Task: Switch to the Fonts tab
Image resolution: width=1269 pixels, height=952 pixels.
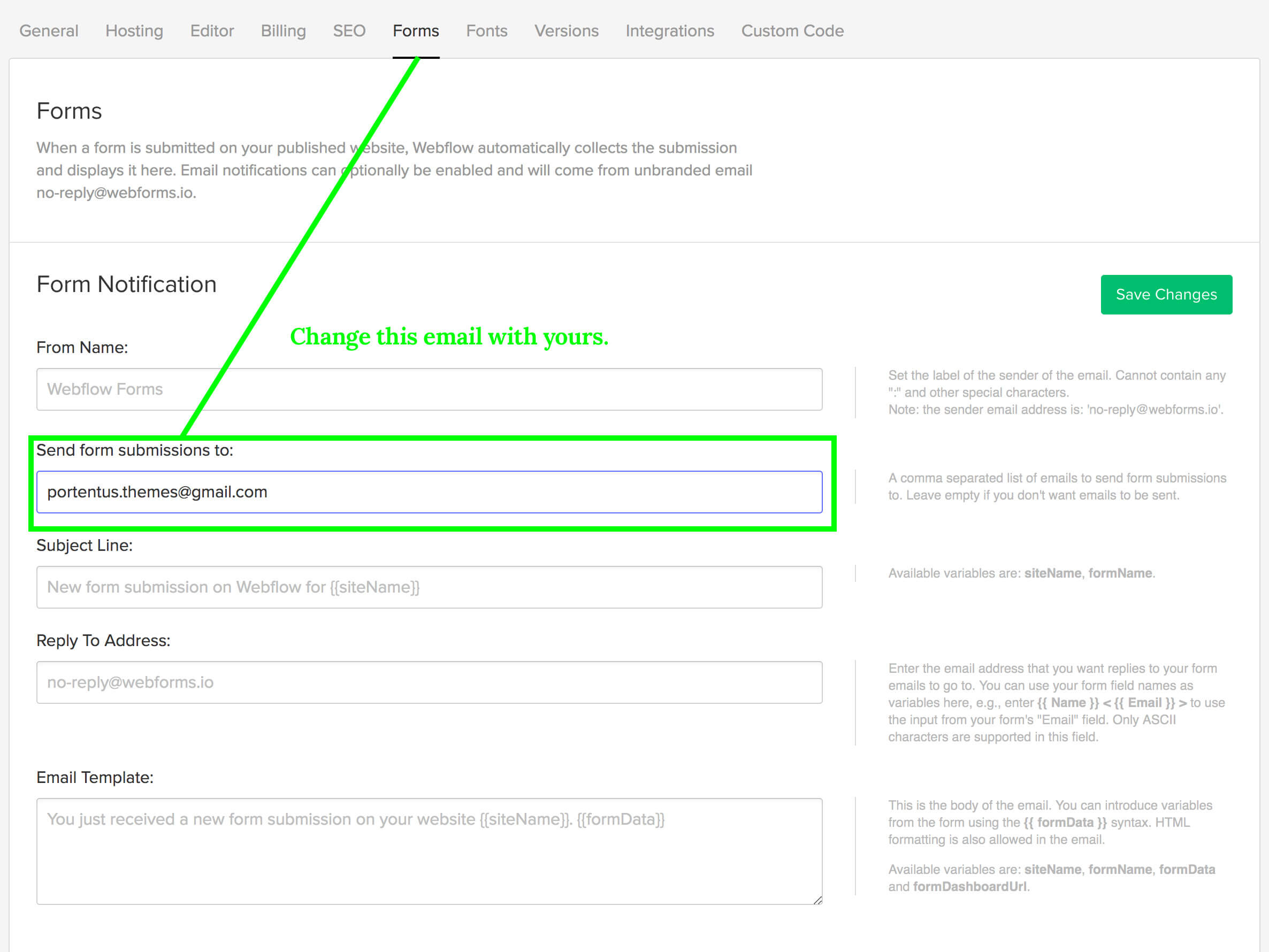Action: (486, 31)
